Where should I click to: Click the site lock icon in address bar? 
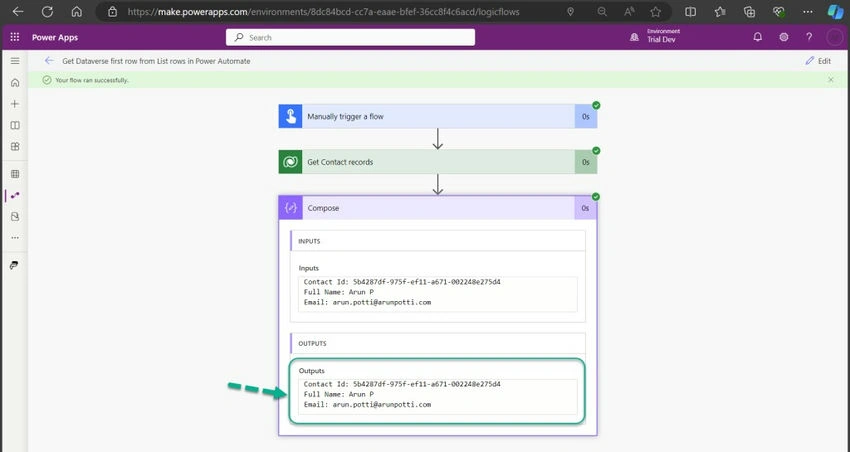112,11
